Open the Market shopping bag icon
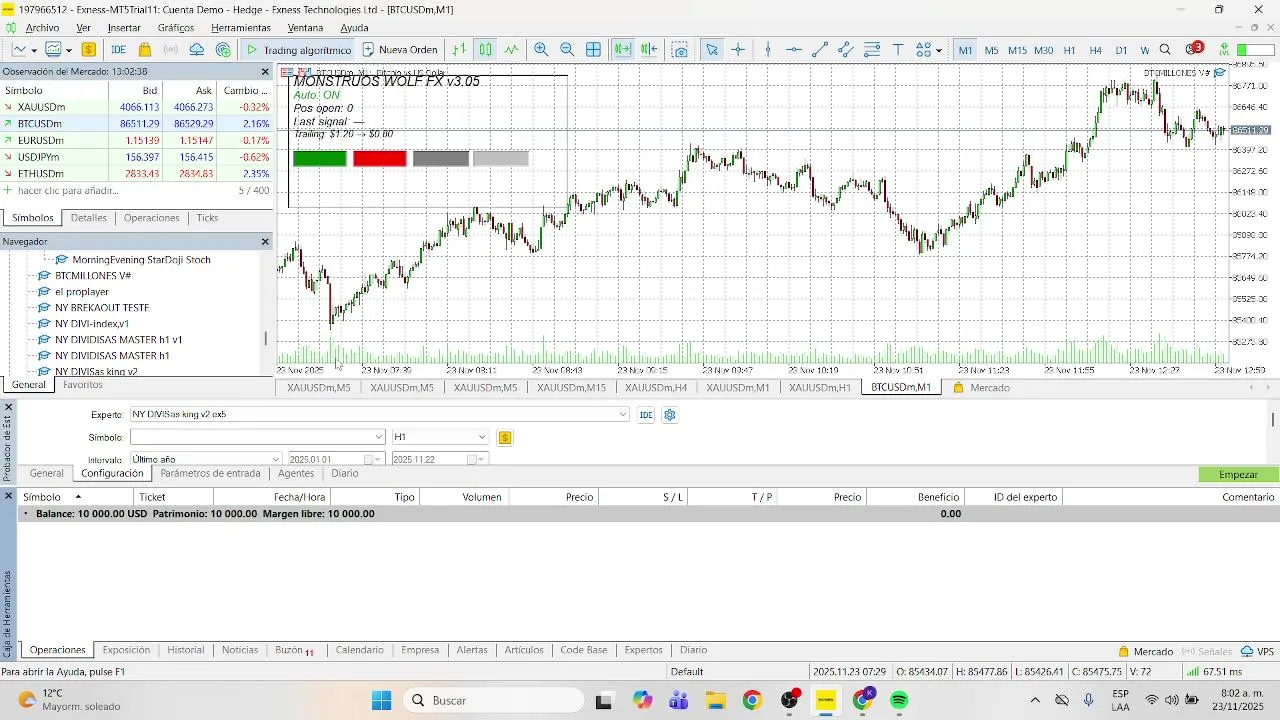1280x720 pixels. [145, 49]
